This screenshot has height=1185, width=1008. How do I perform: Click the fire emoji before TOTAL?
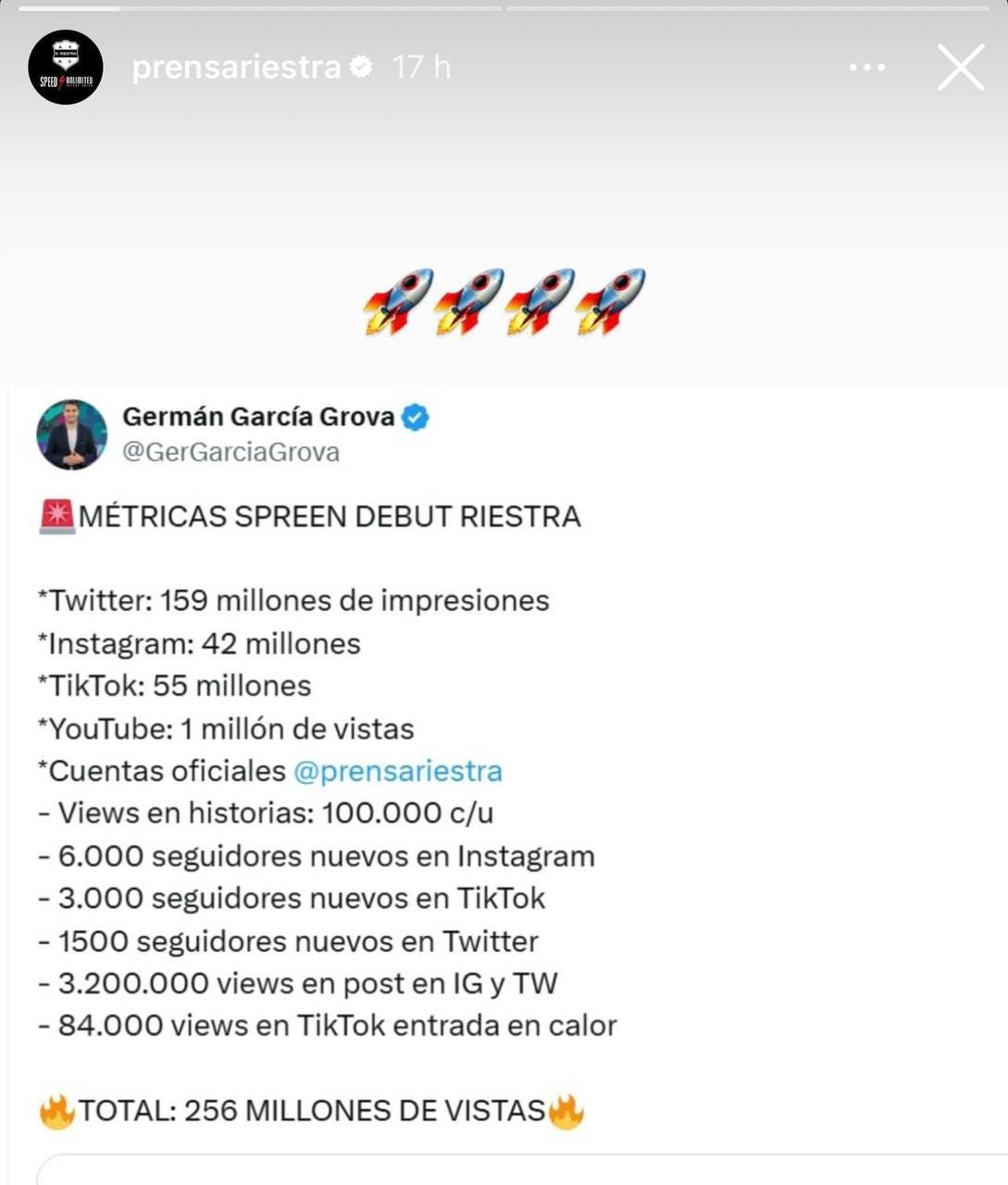56,1110
